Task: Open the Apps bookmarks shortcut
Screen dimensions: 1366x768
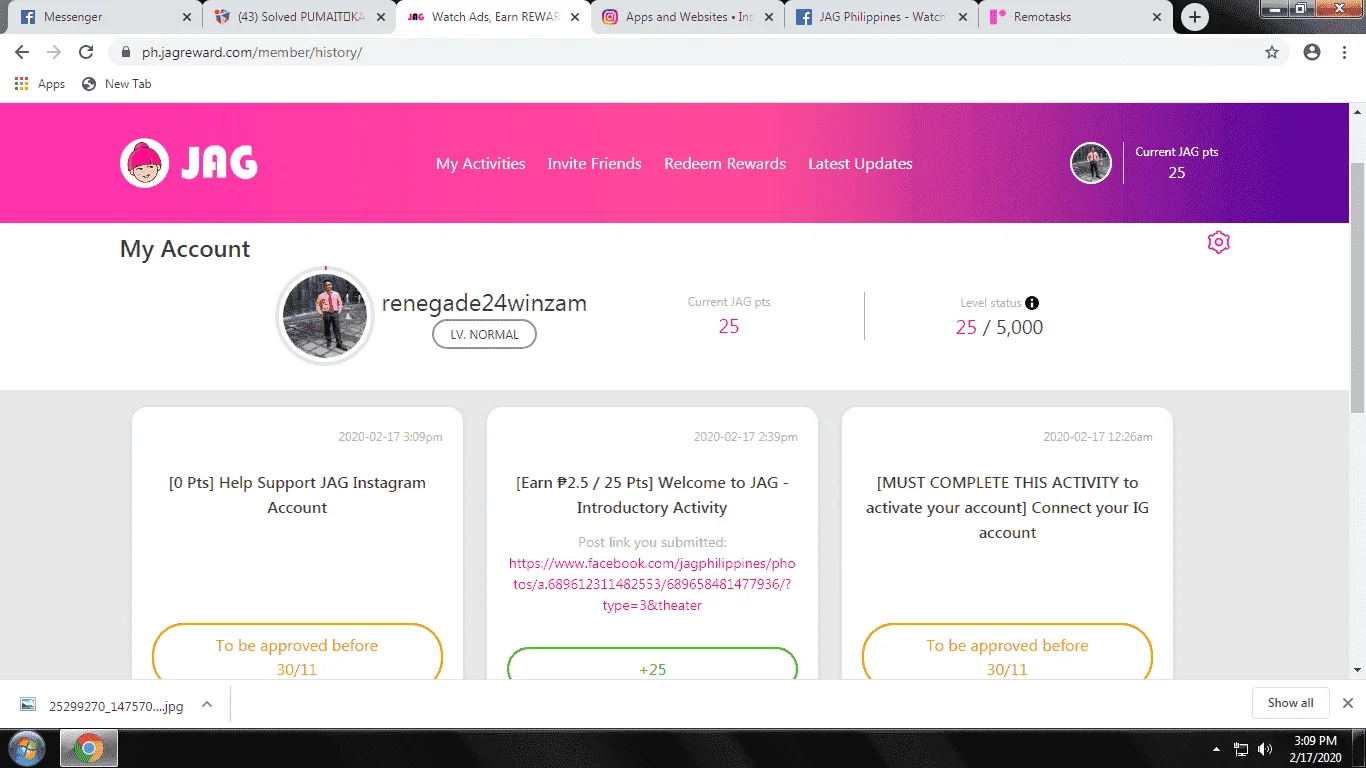Action: click(40, 84)
